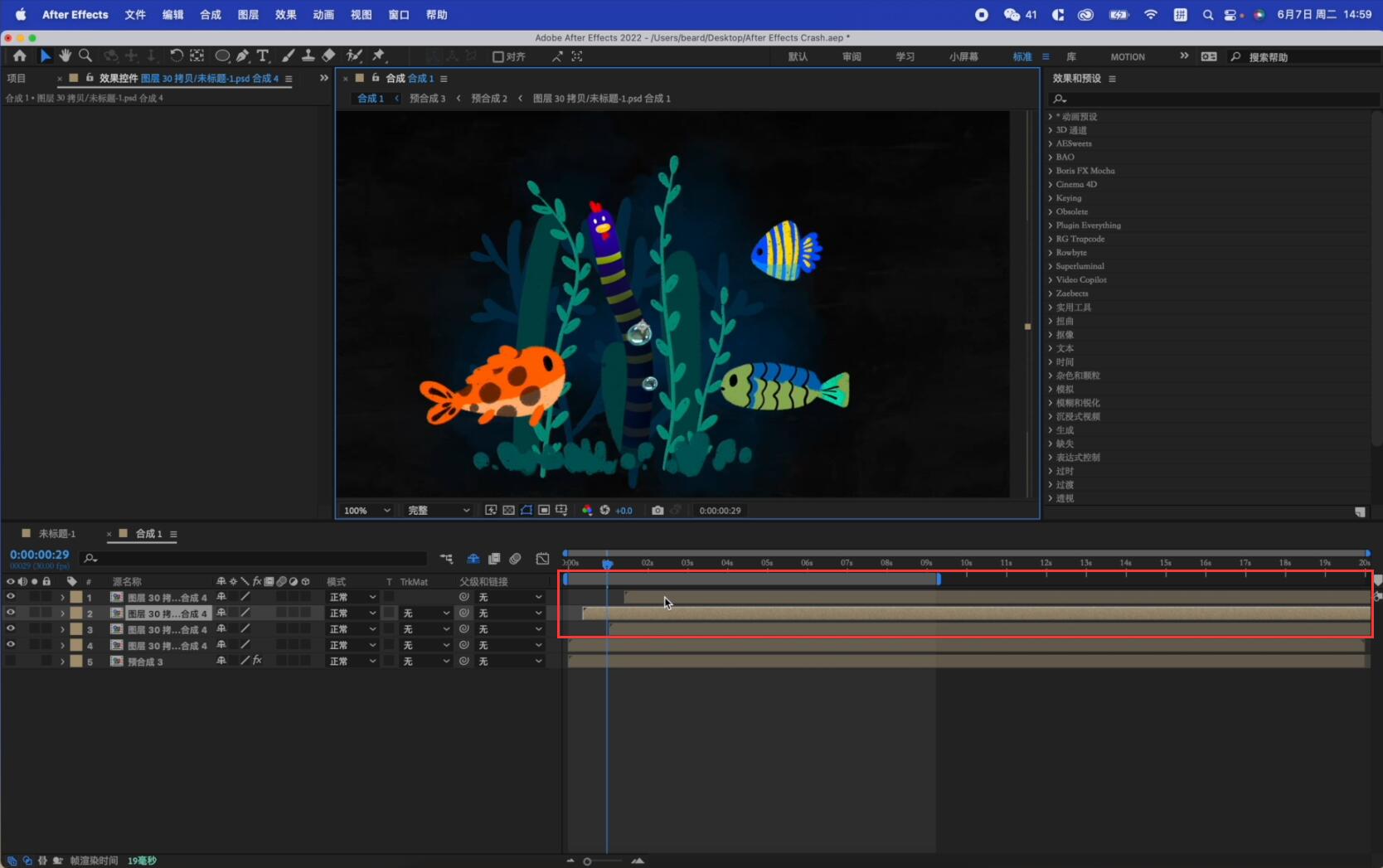Open the 合成 menu in menu bar
Screen dimensions: 1383x868
(x=211, y=14)
